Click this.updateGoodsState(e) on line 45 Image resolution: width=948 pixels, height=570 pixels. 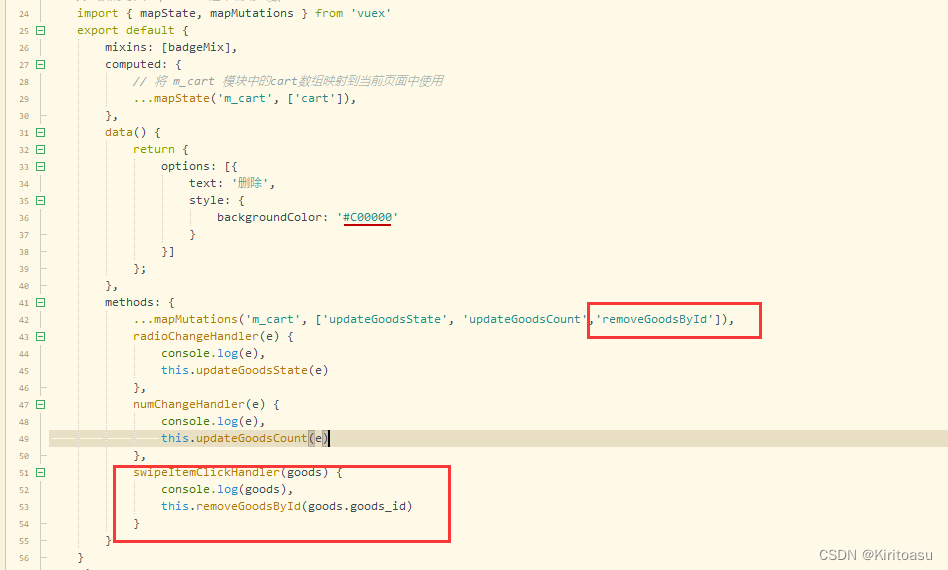244,370
